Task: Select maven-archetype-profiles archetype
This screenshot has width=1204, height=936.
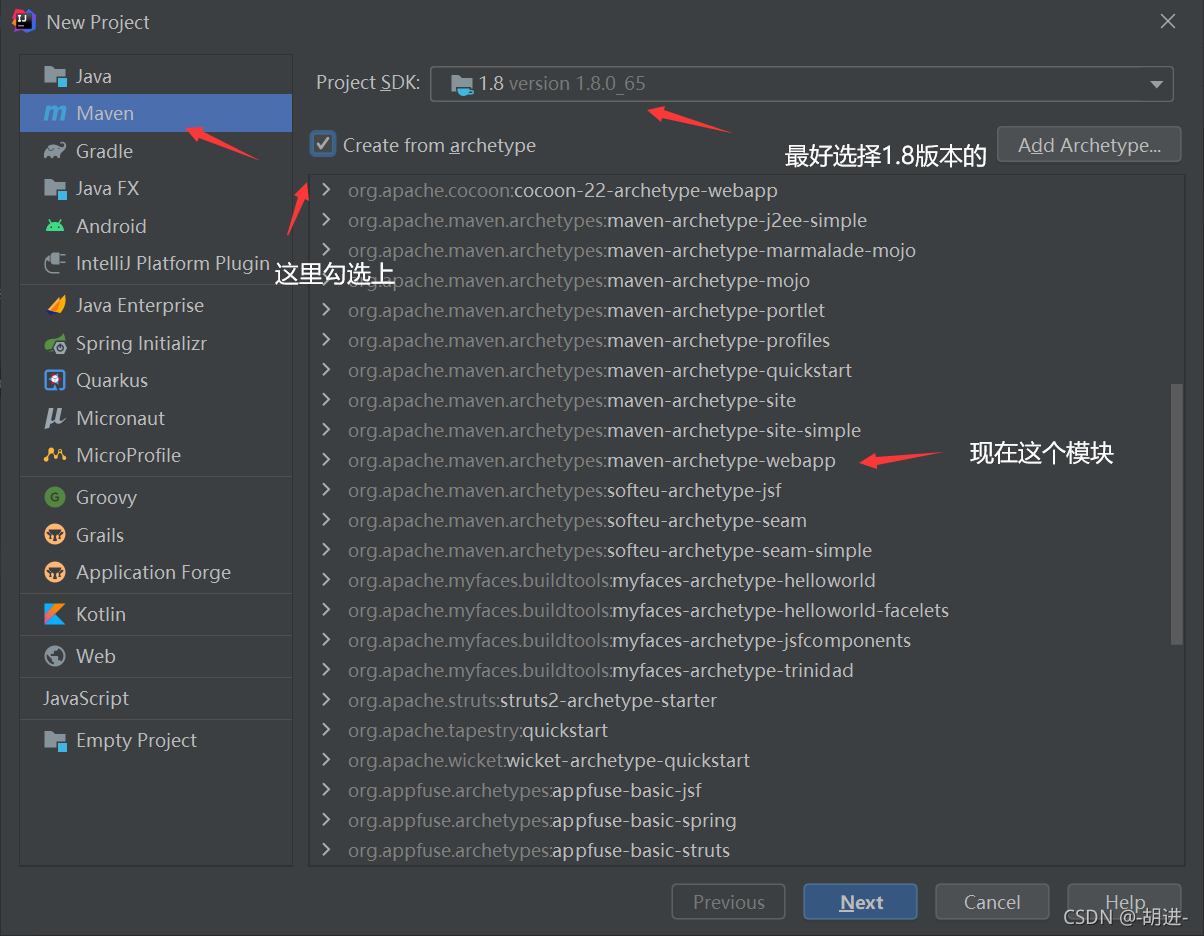Action: pos(589,340)
